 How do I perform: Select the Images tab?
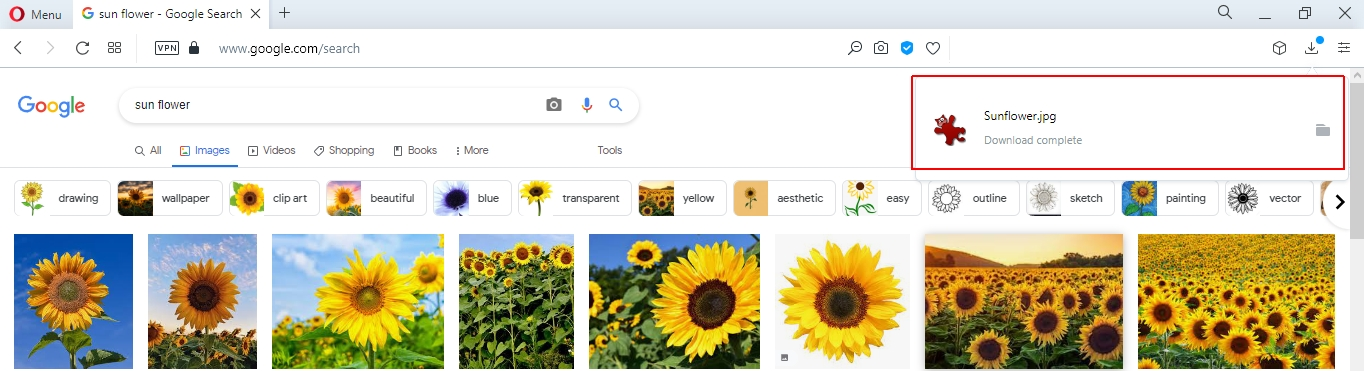(x=205, y=151)
